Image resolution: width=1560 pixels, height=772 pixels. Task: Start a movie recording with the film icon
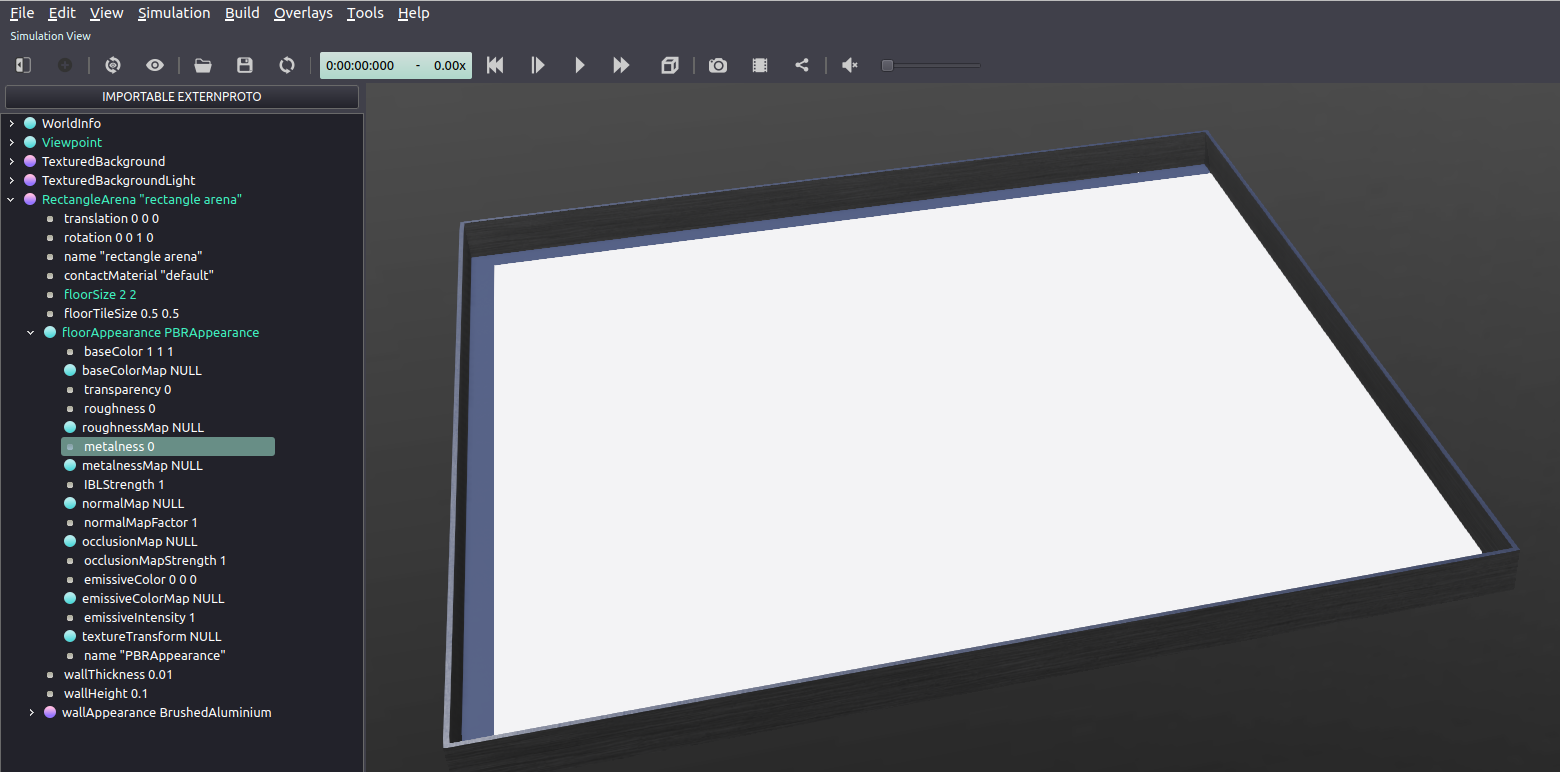pyautogui.click(x=760, y=65)
